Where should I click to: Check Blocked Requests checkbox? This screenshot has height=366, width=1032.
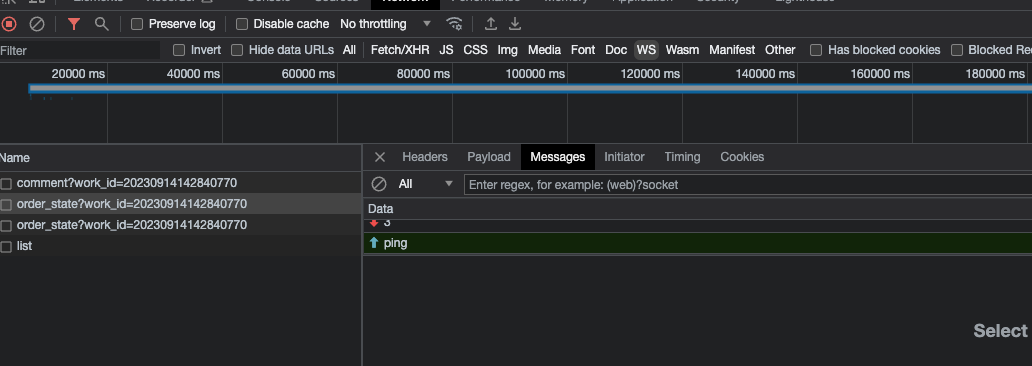coord(957,50)
